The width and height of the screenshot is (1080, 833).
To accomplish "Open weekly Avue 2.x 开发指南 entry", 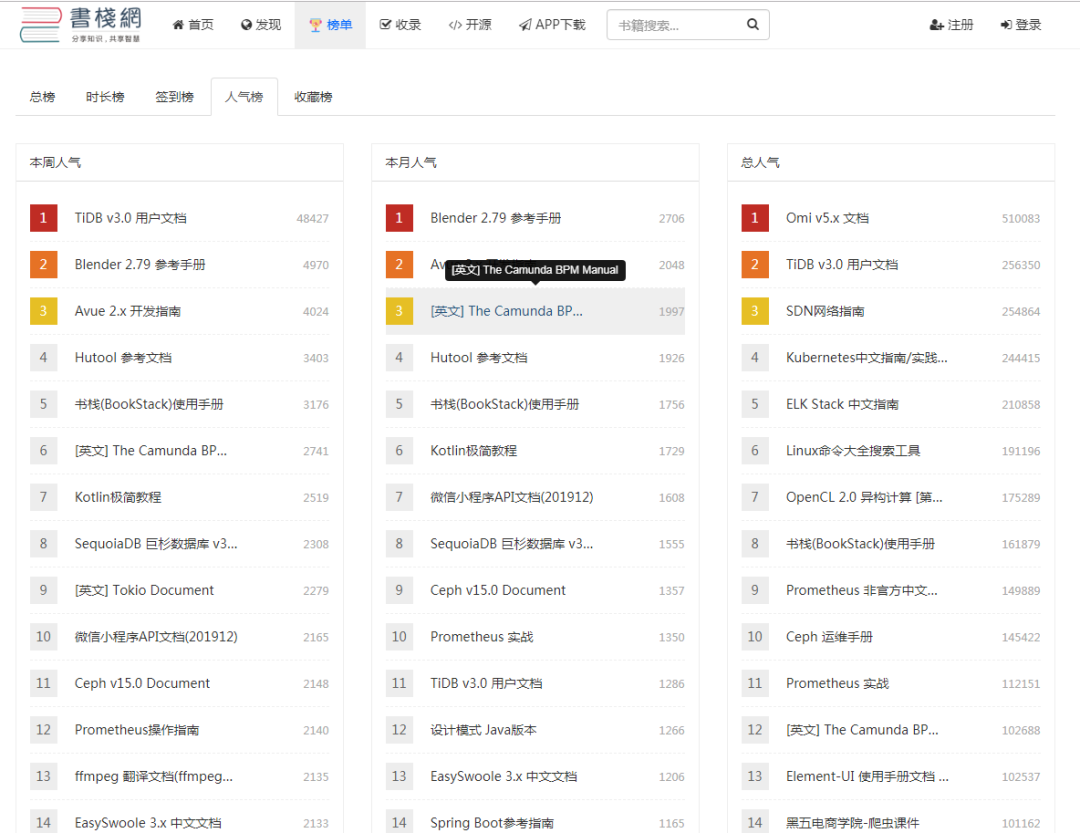I will coord(128,311).
